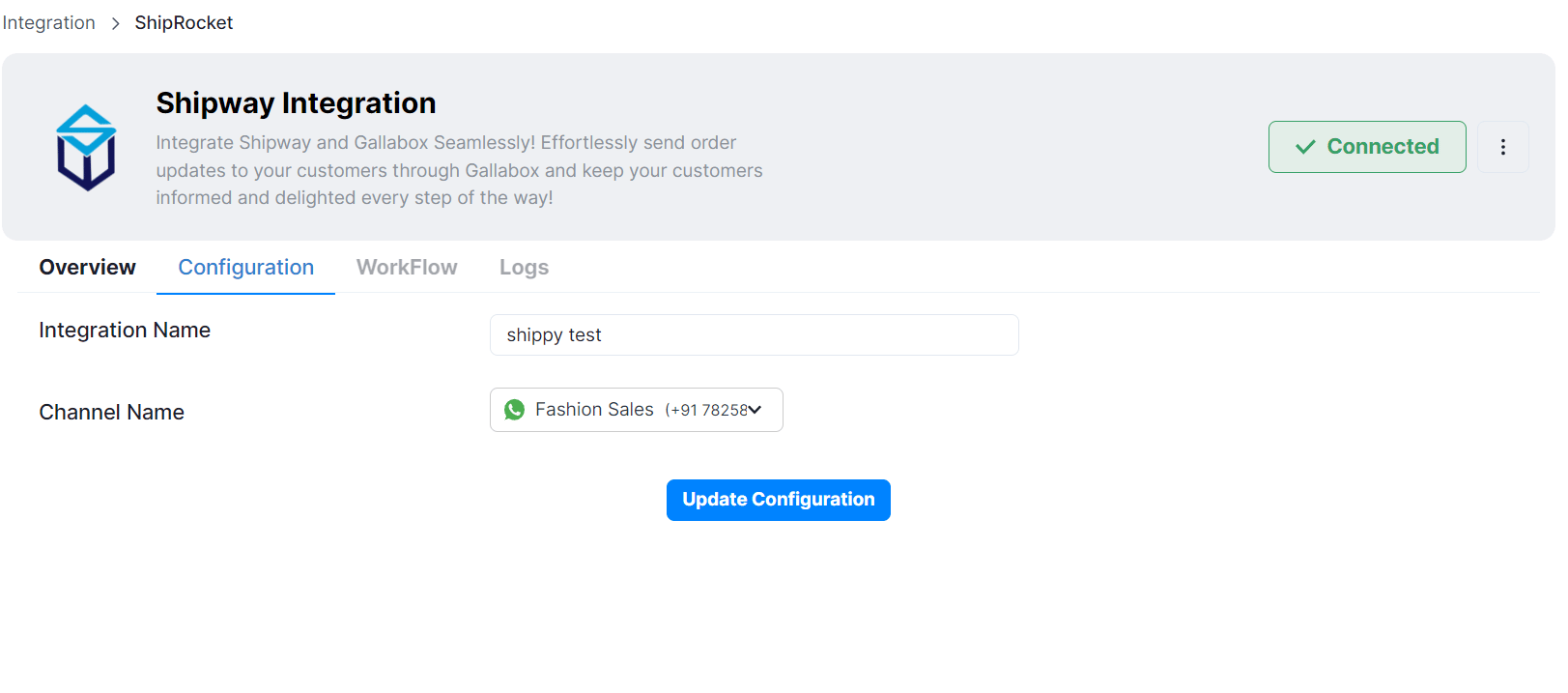Open the three-dot more options menu

pyautogui.click(x=1502, y=147)
